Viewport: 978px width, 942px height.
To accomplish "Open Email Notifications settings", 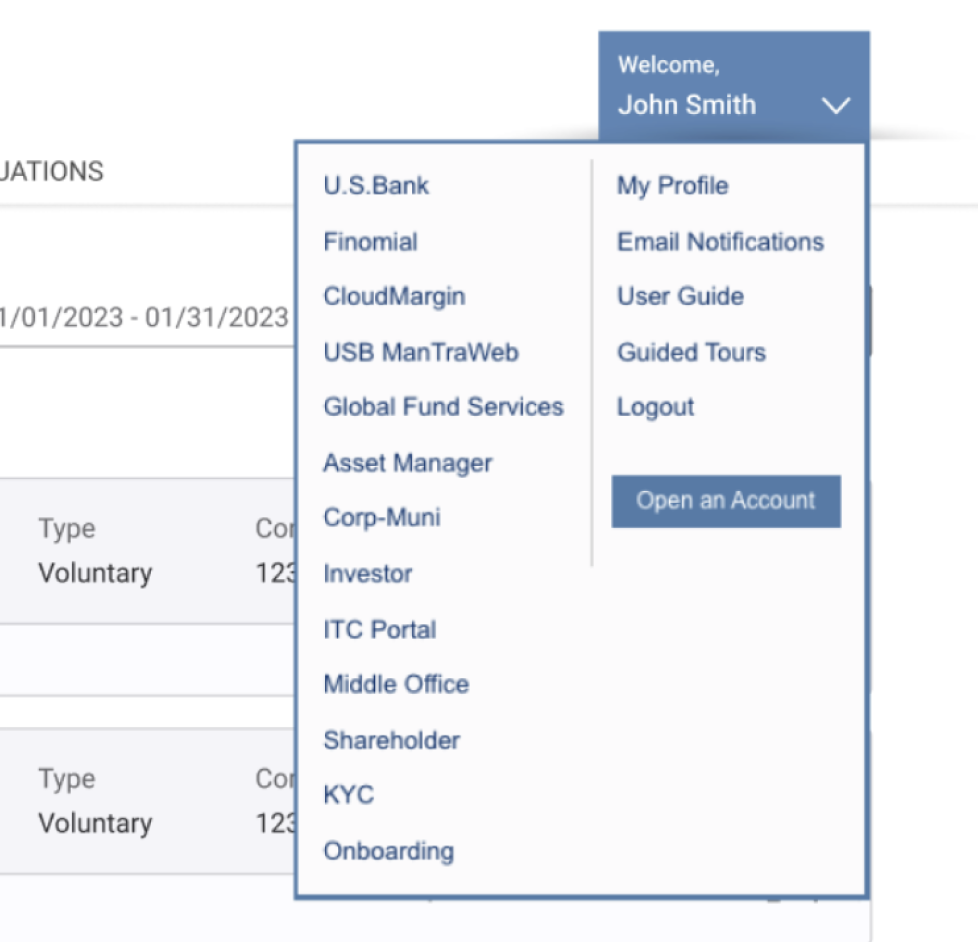I will 720,241.
